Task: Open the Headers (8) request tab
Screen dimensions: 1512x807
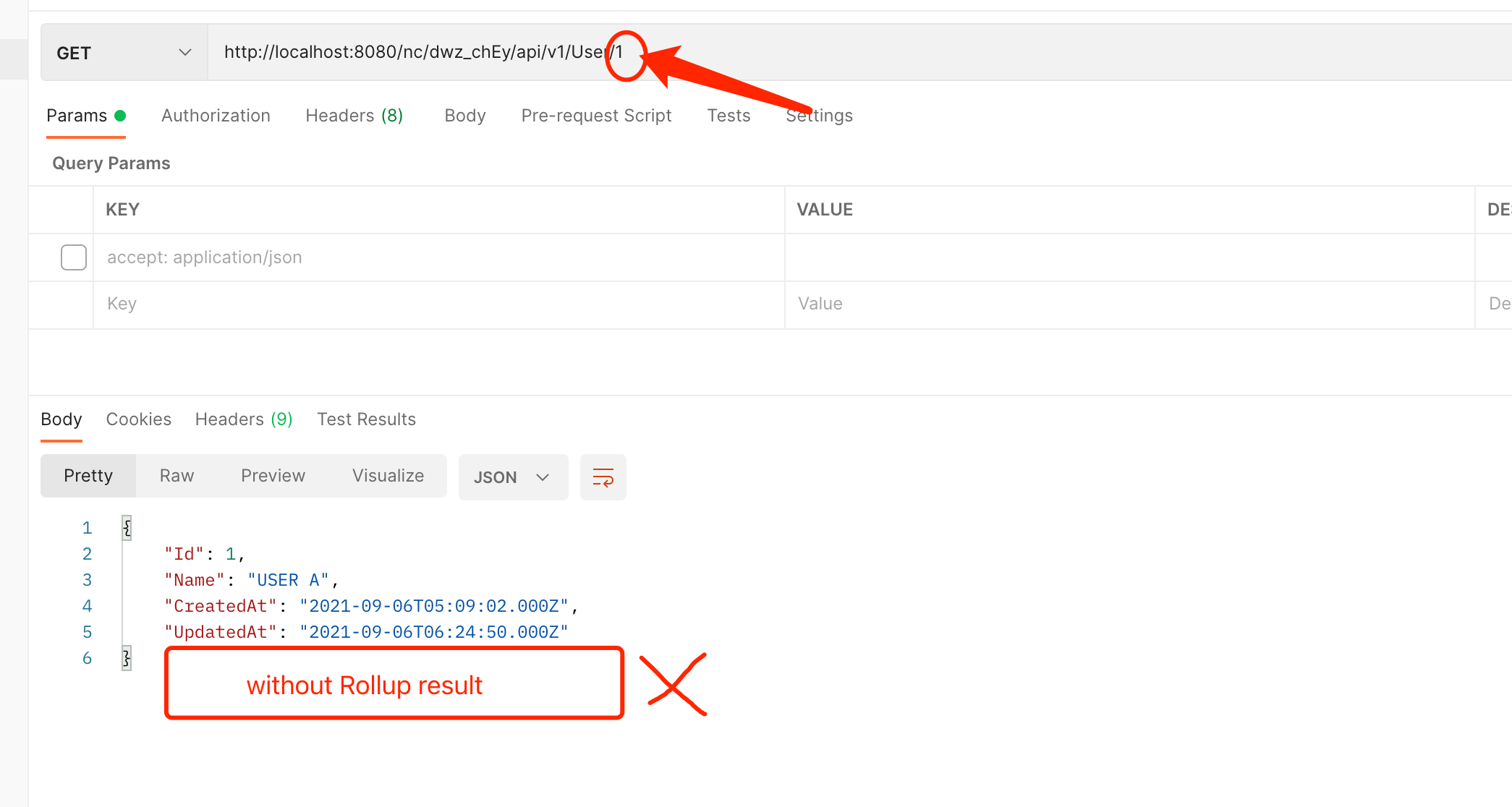Action: click(x=354, y=115)
